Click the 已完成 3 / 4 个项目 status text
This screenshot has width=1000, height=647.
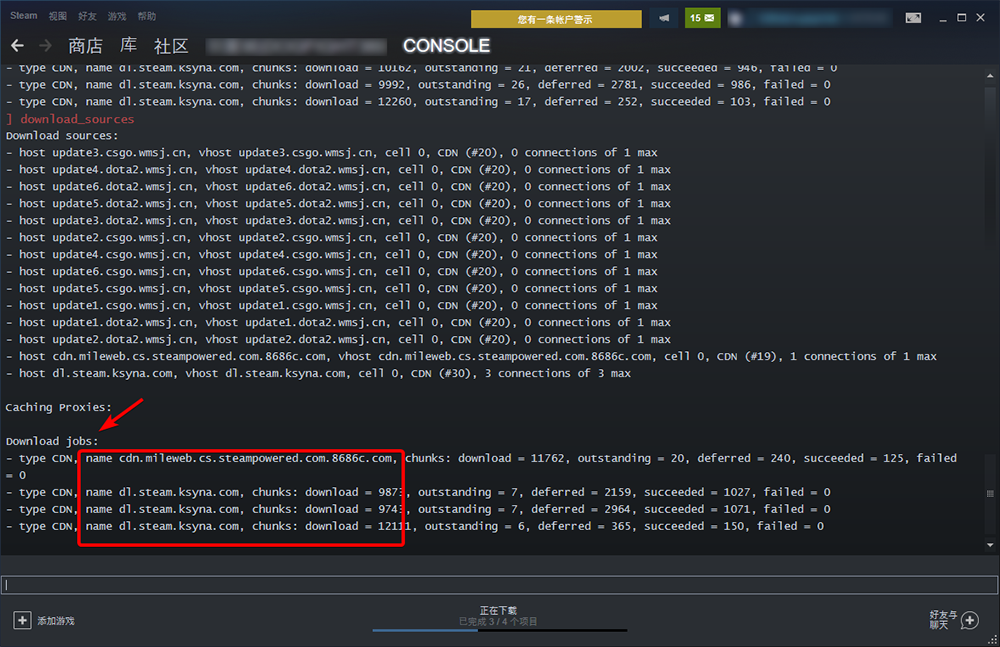tap(498, 621)
